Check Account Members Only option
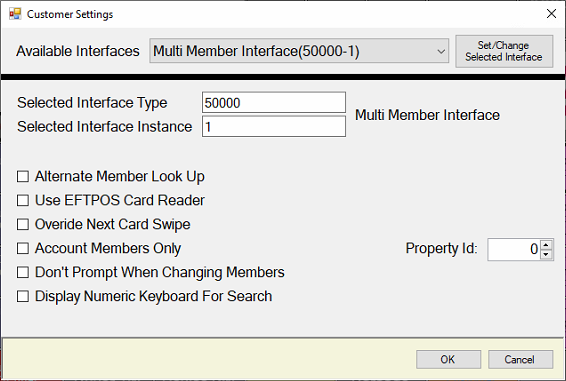 click(x=23, y=248)
